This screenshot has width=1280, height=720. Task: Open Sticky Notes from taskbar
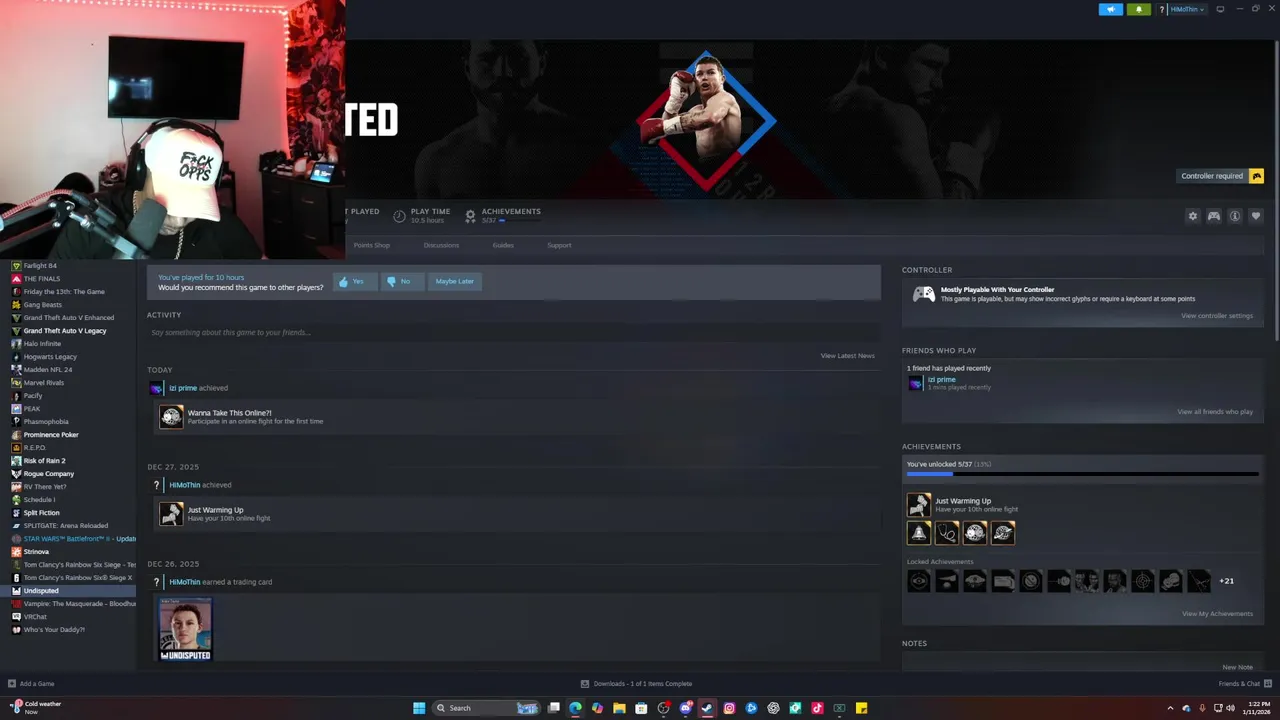861,708
